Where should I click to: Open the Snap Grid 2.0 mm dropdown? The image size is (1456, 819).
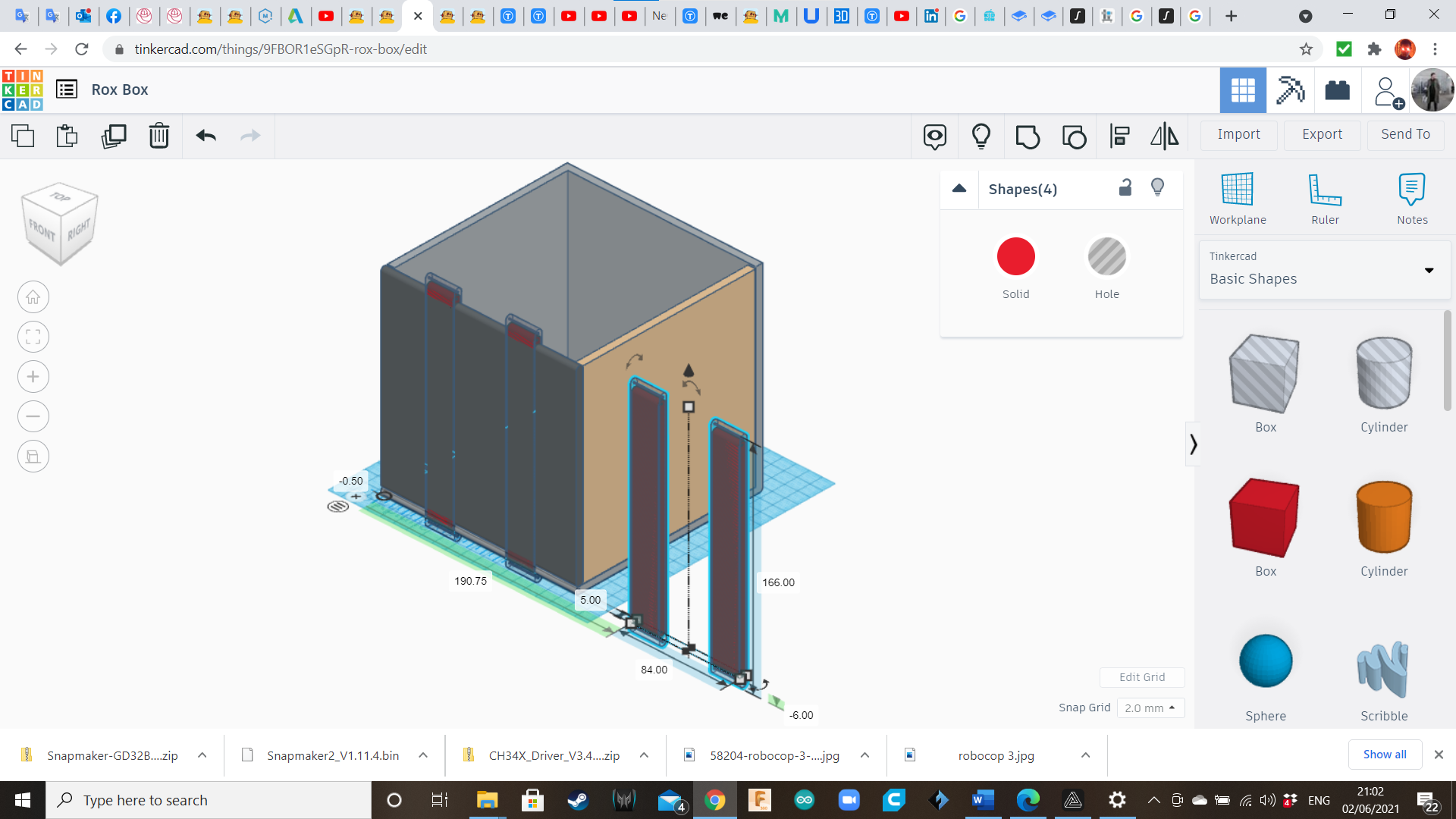(x=1150, y=708)
